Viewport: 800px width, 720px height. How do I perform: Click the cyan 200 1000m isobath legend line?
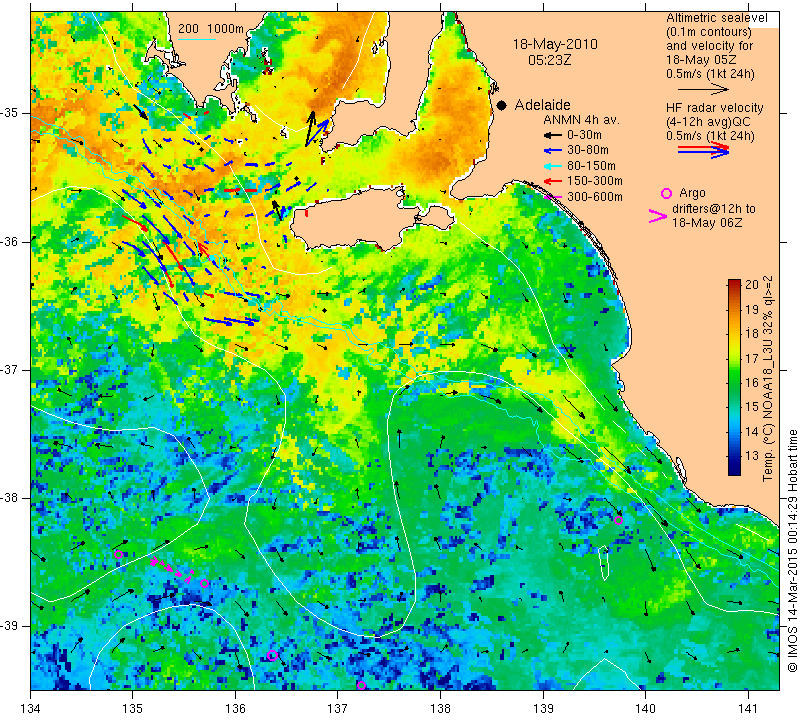[196, 39]
